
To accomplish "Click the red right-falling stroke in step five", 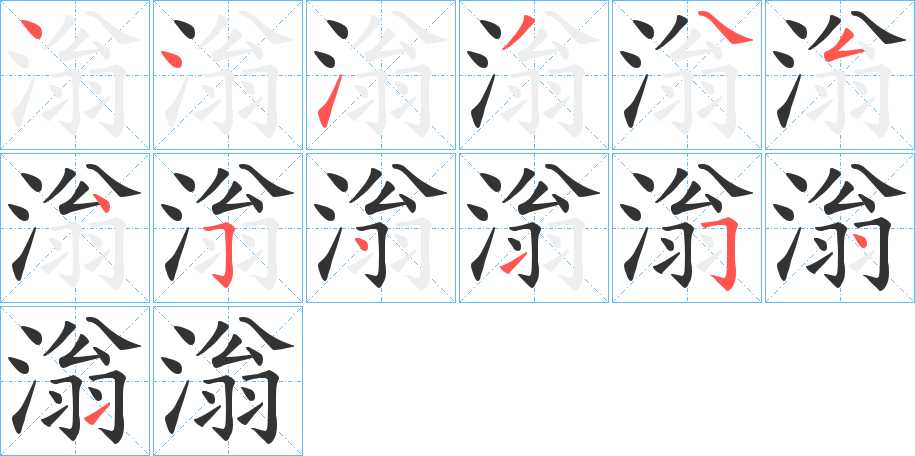I will 725,27.
